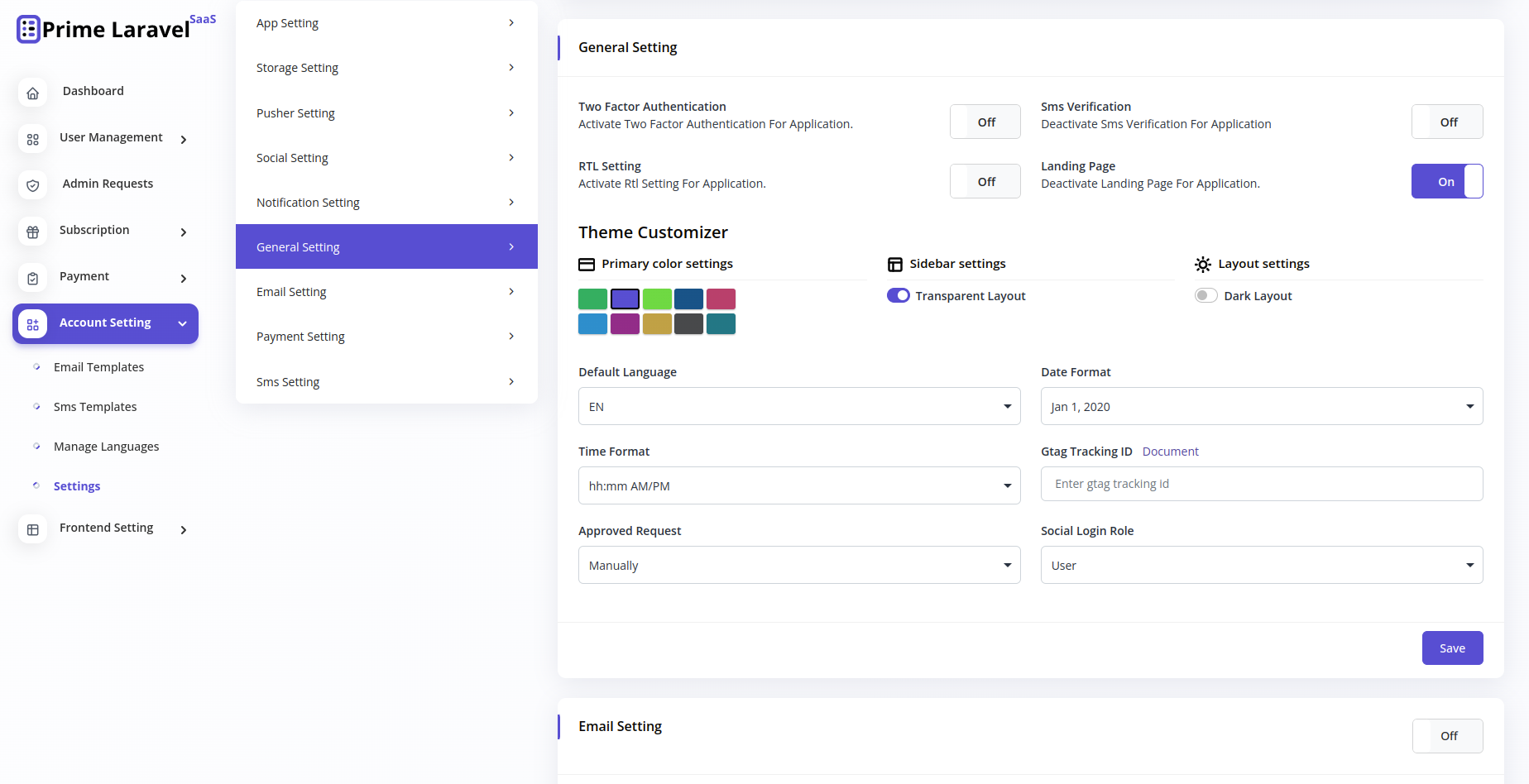Open the Date Format dropdown
1529x784 pixels.
point(1261,406)
